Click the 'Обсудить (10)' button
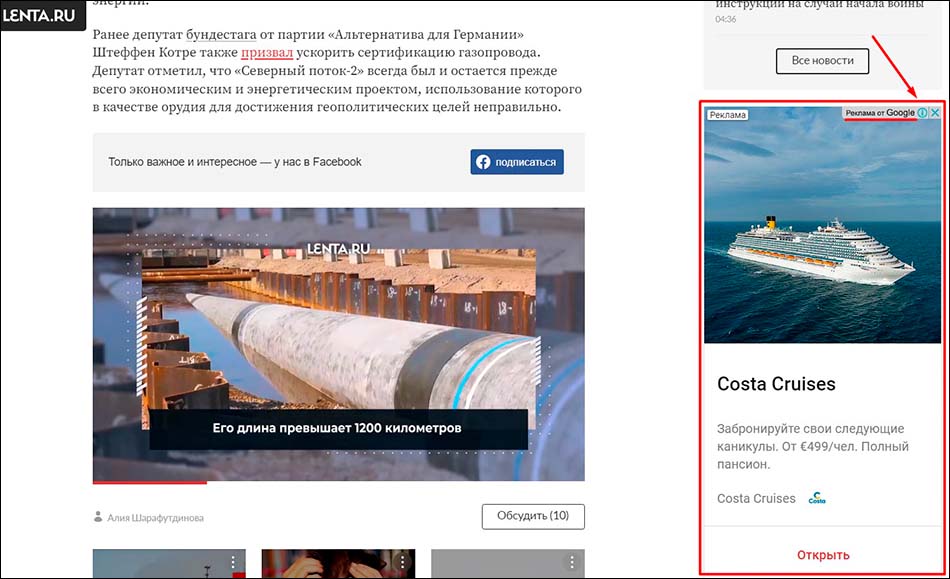The height and width of the screenshot is (579, 950). coord(533,516)
